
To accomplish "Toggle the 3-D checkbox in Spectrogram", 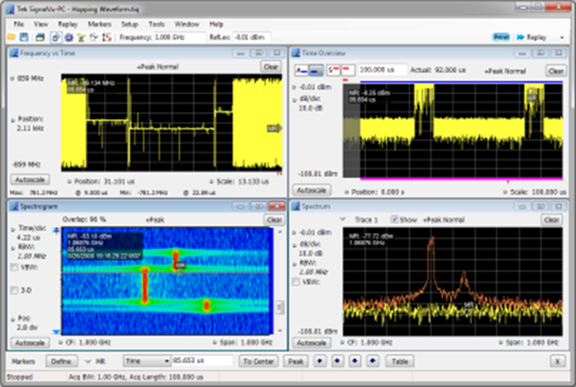I will [14, 290].
